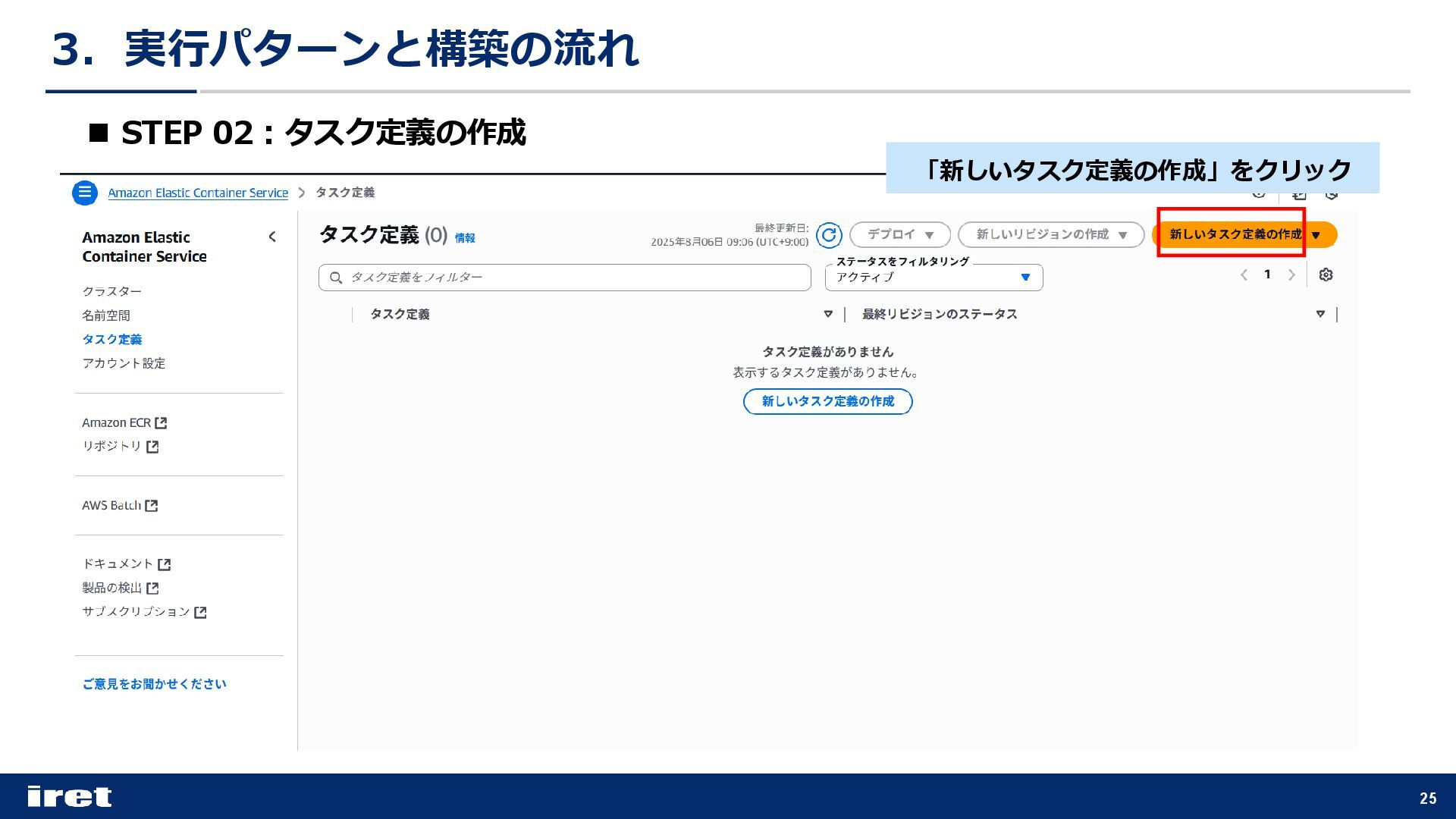The width and height of the screenshot is (1456, 819).
Task: Click the external link icon beside Amazon ECR
Action: [x=161, y=423]
